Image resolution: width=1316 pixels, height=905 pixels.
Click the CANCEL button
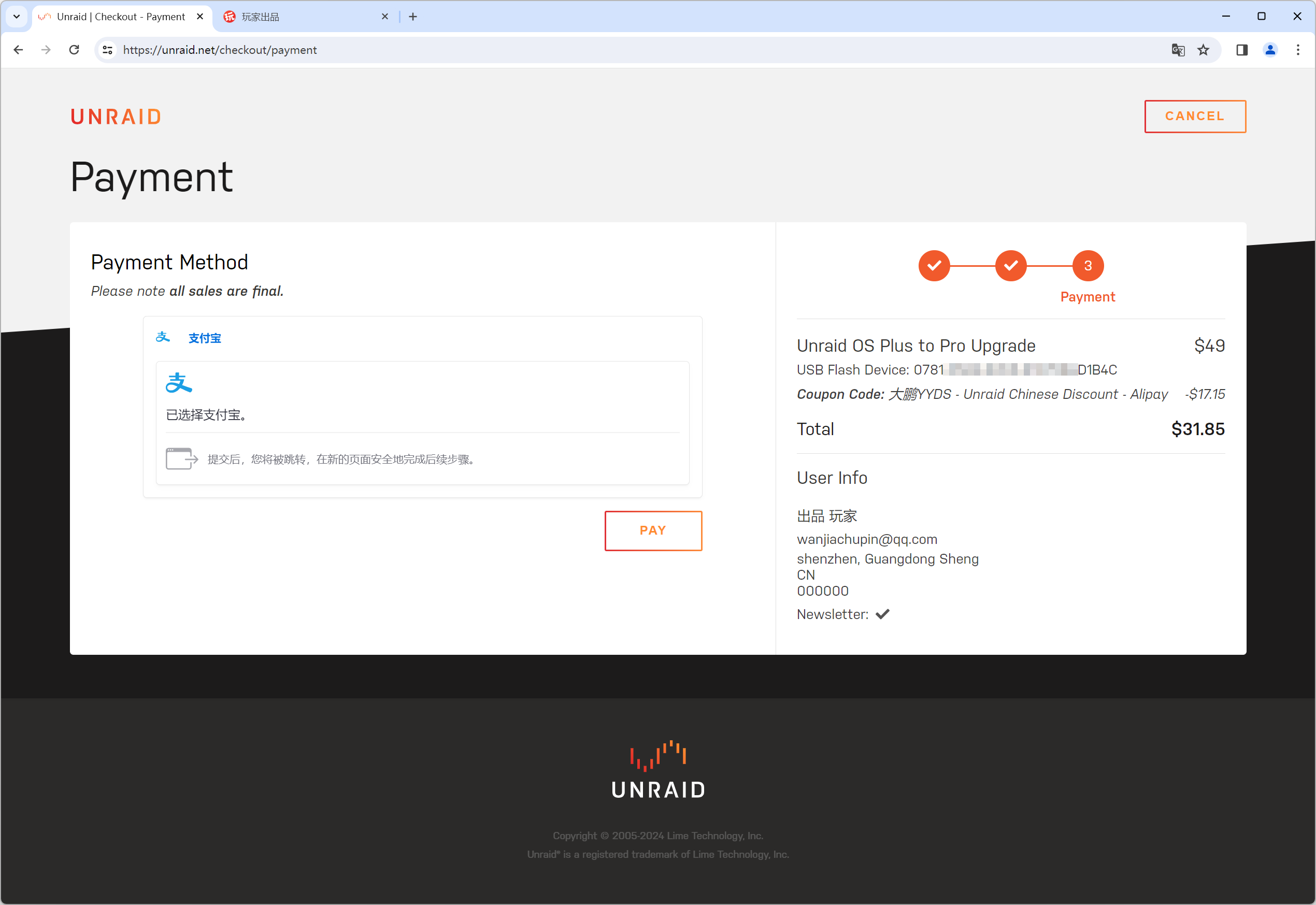(1195, 116)
